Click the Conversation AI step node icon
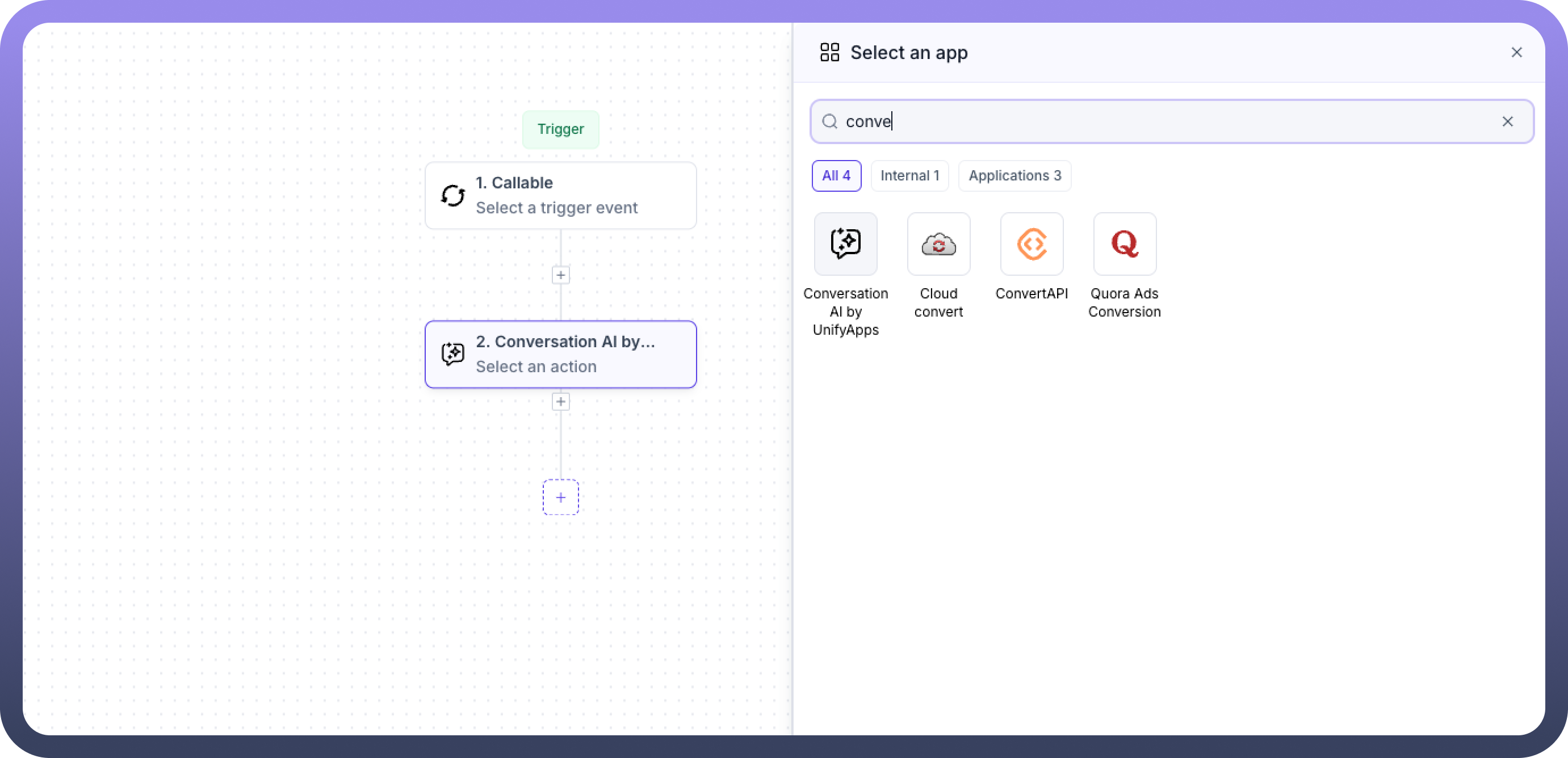This screenshot has height=758, width=1568. click(x=452, y=354)
